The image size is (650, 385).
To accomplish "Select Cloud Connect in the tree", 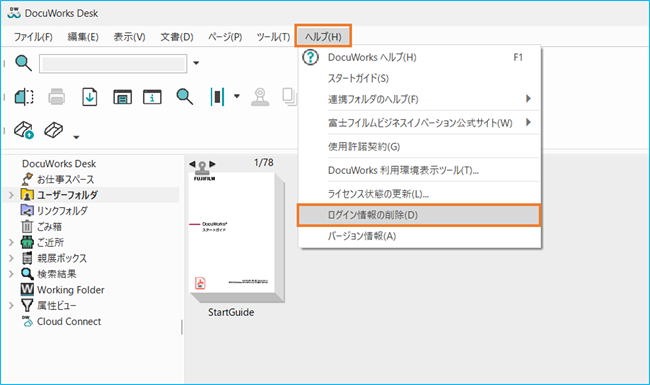I will (x=69, y=322).
